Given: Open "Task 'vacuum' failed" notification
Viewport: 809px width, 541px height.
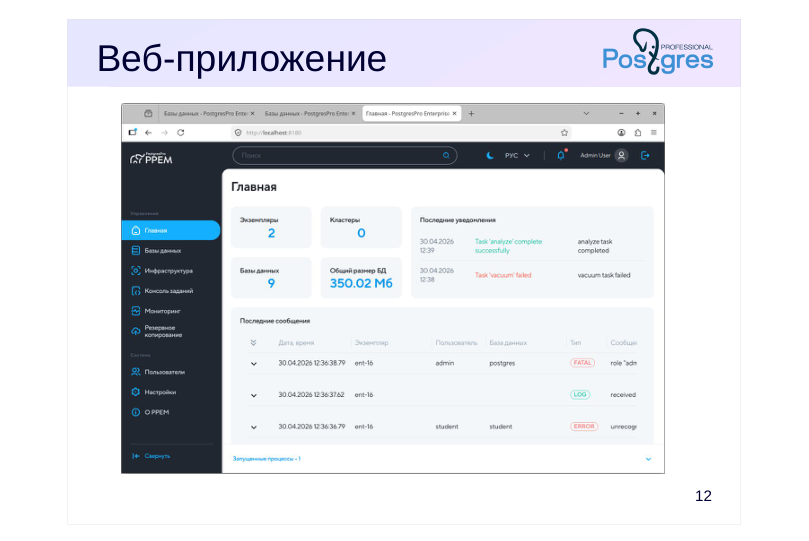Looking at the screenshot, I should (503, 275).
